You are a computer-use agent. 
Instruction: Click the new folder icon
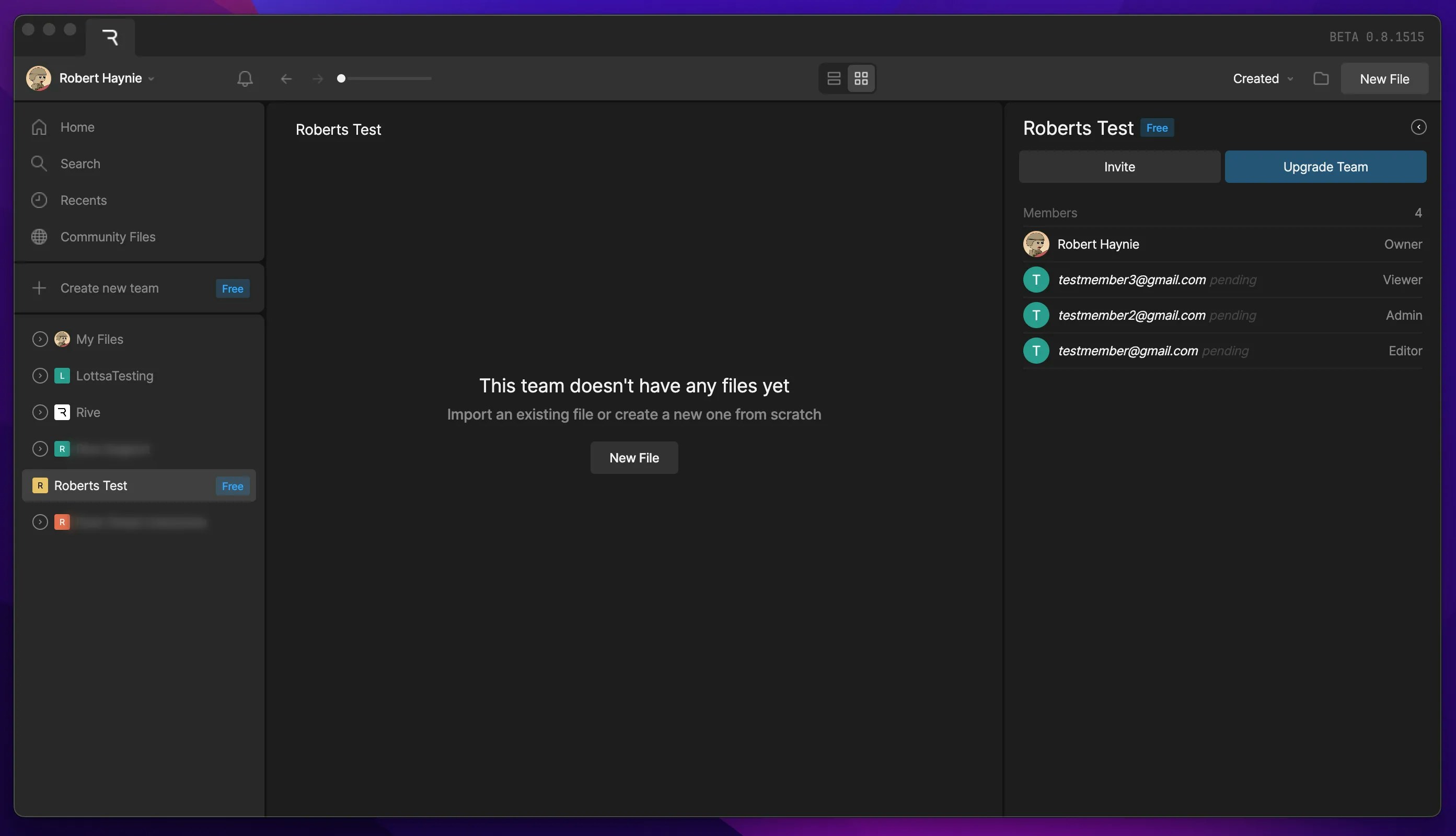coord(1321,78)
